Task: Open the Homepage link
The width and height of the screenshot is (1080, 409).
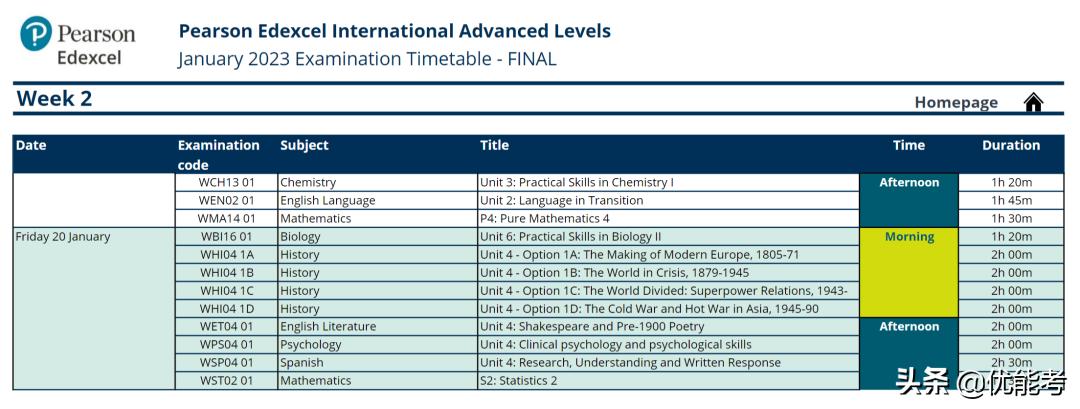Action: (x=955, y=102)
